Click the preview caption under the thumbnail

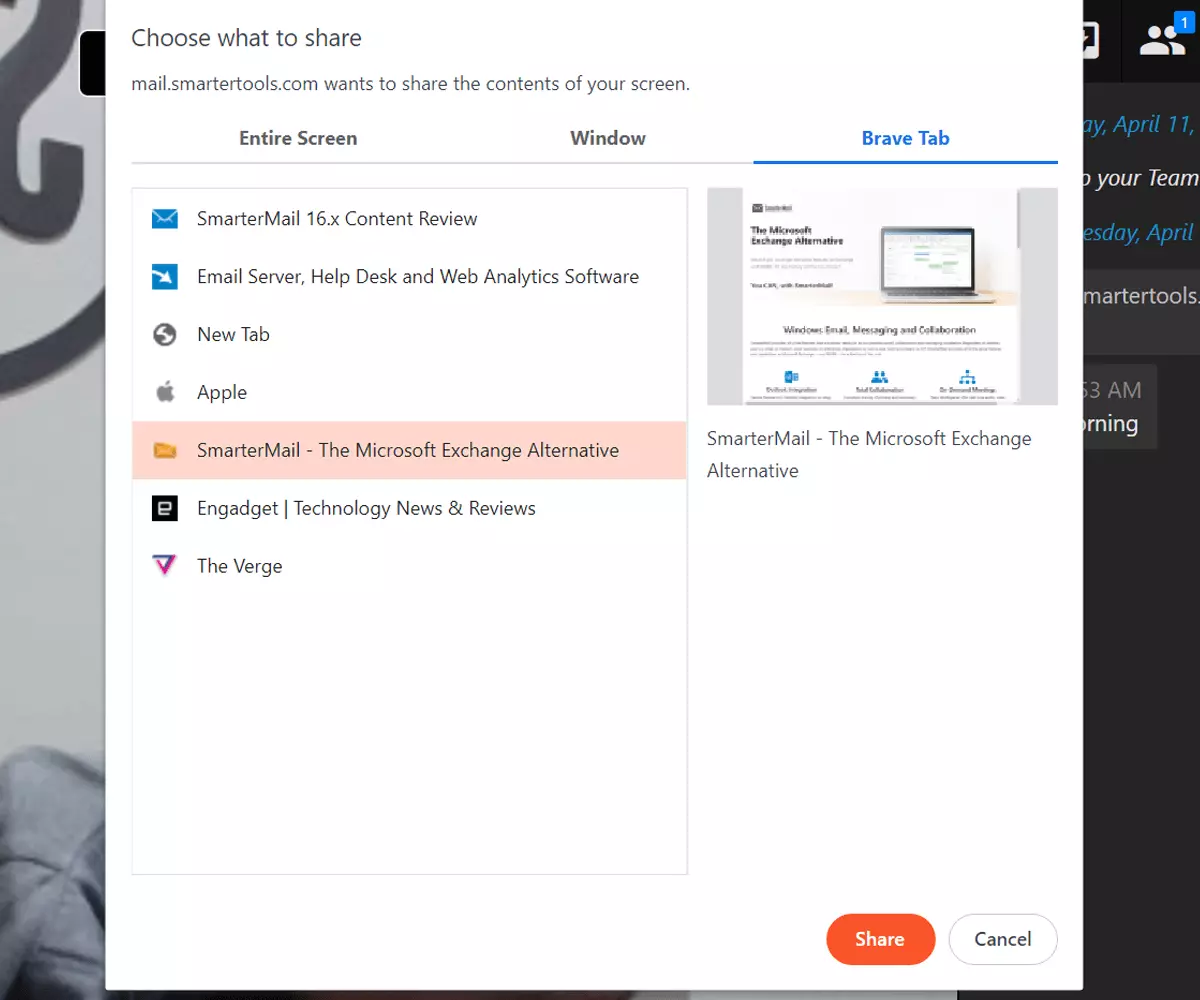point(869,455)
